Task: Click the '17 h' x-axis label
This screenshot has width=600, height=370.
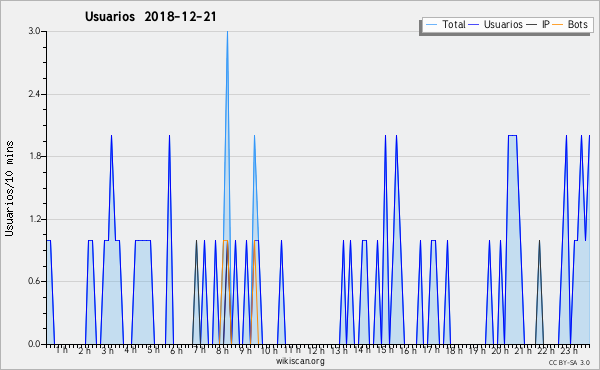Action: tap(431, 350)
